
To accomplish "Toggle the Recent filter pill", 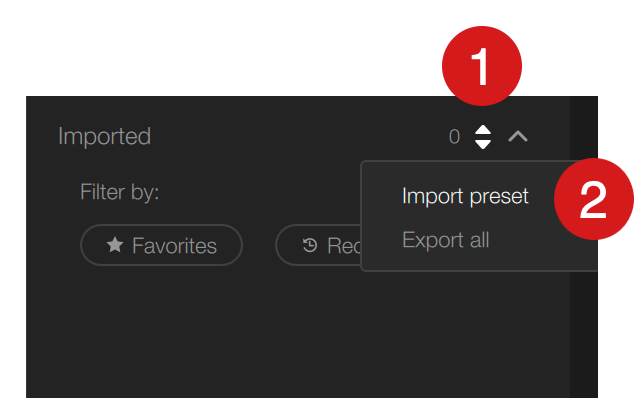I will point(319,245).
